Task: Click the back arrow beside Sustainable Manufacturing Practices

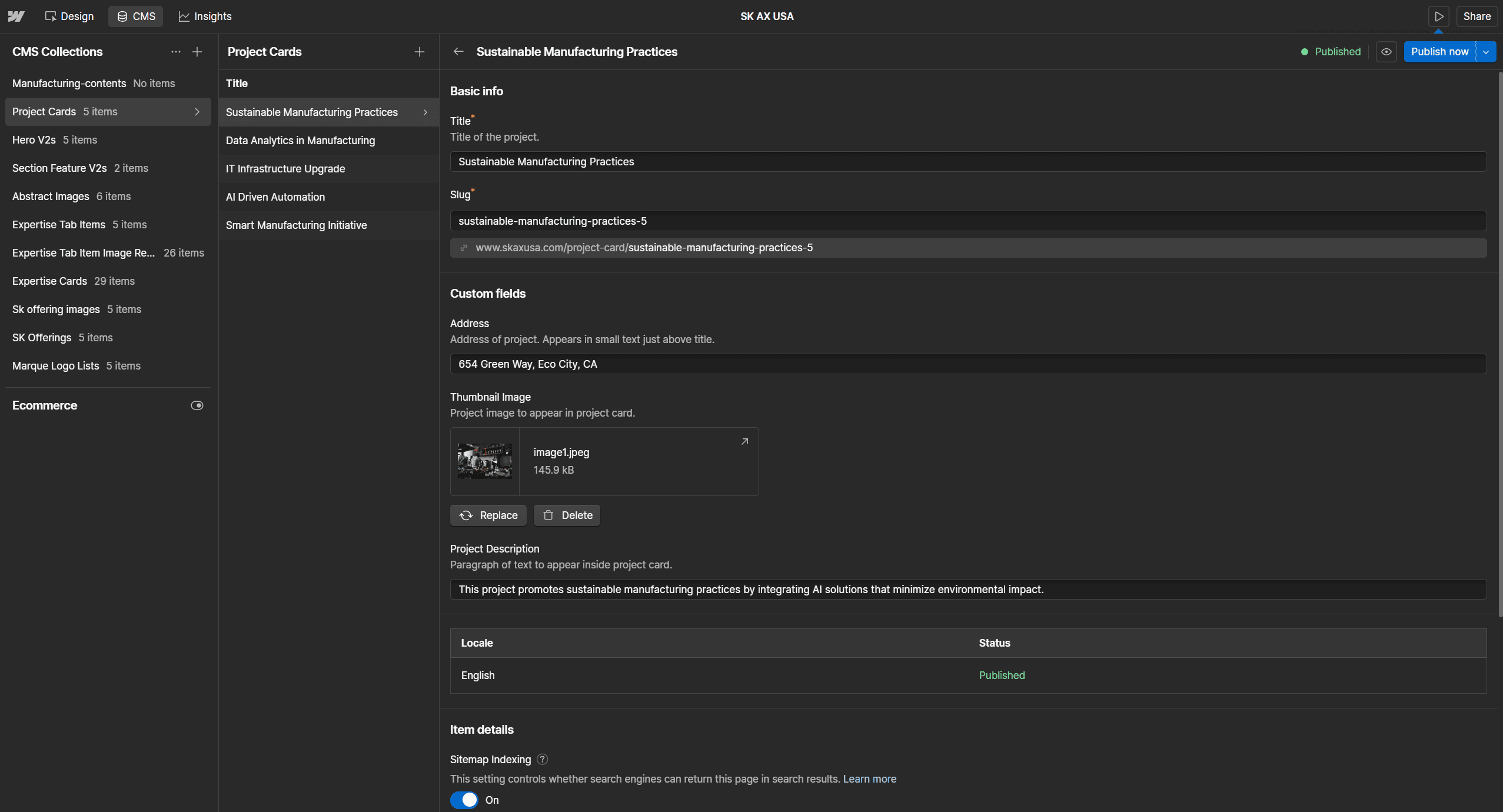Action: pyautogui.click(x=458, y=52)
